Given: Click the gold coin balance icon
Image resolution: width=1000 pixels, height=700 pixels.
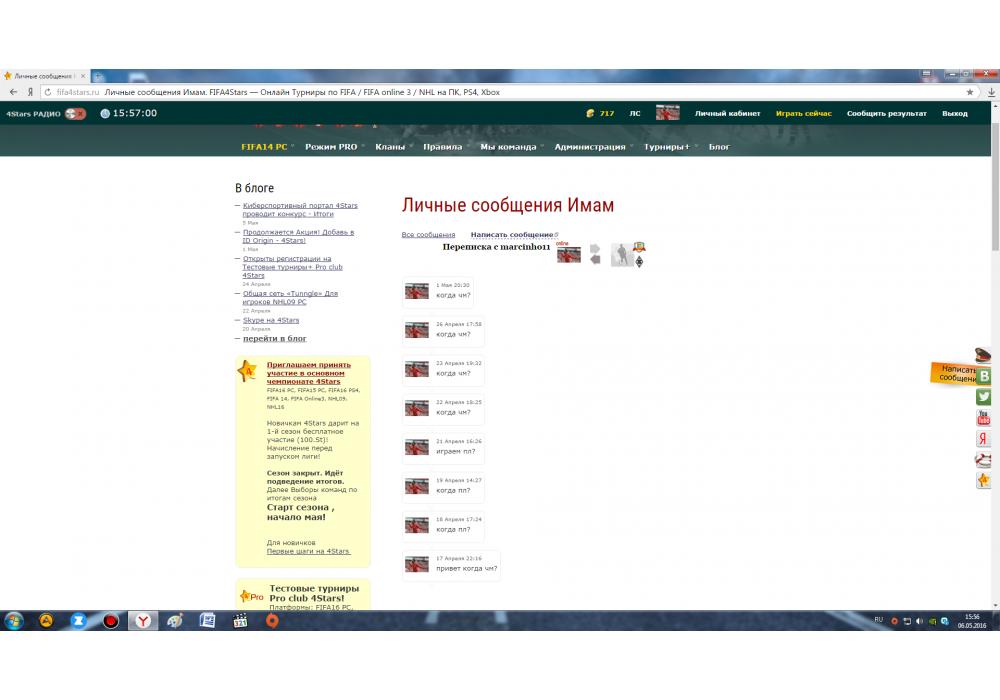Looking at the screenshot, I should click(590, 114).
